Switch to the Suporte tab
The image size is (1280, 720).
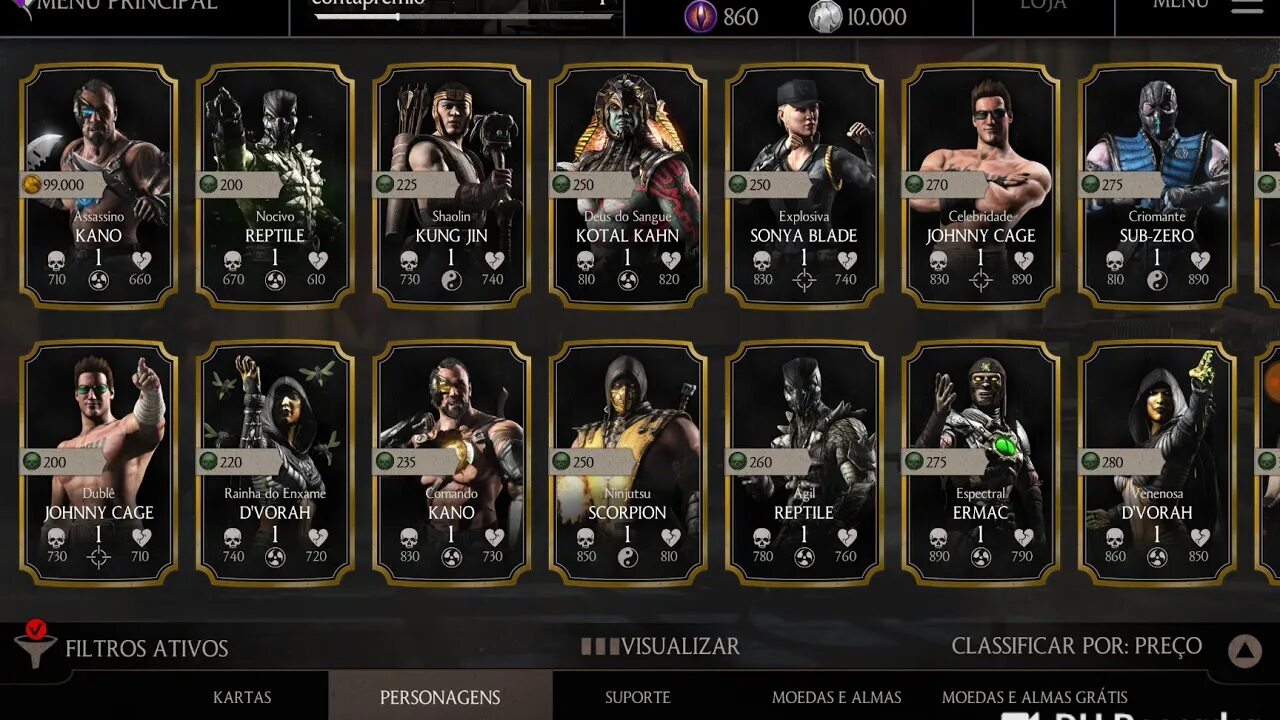638,697
